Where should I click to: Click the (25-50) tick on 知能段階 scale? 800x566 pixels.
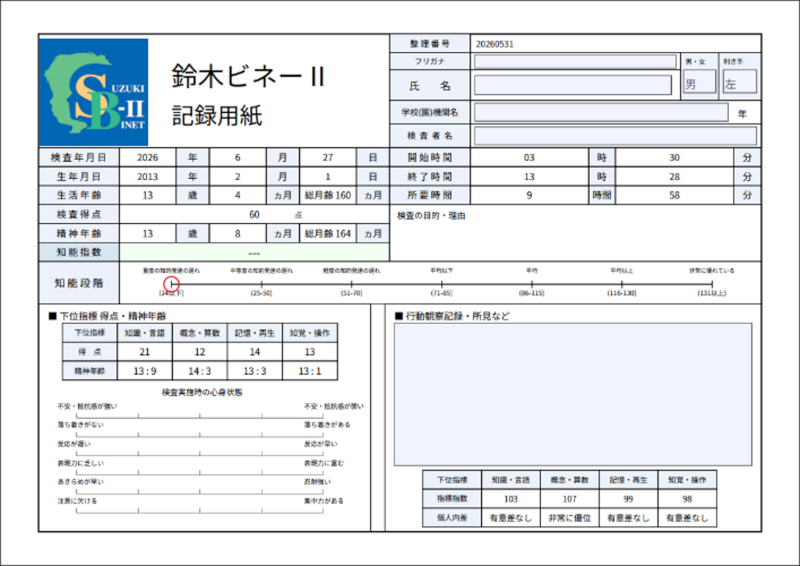pos(261,284)
